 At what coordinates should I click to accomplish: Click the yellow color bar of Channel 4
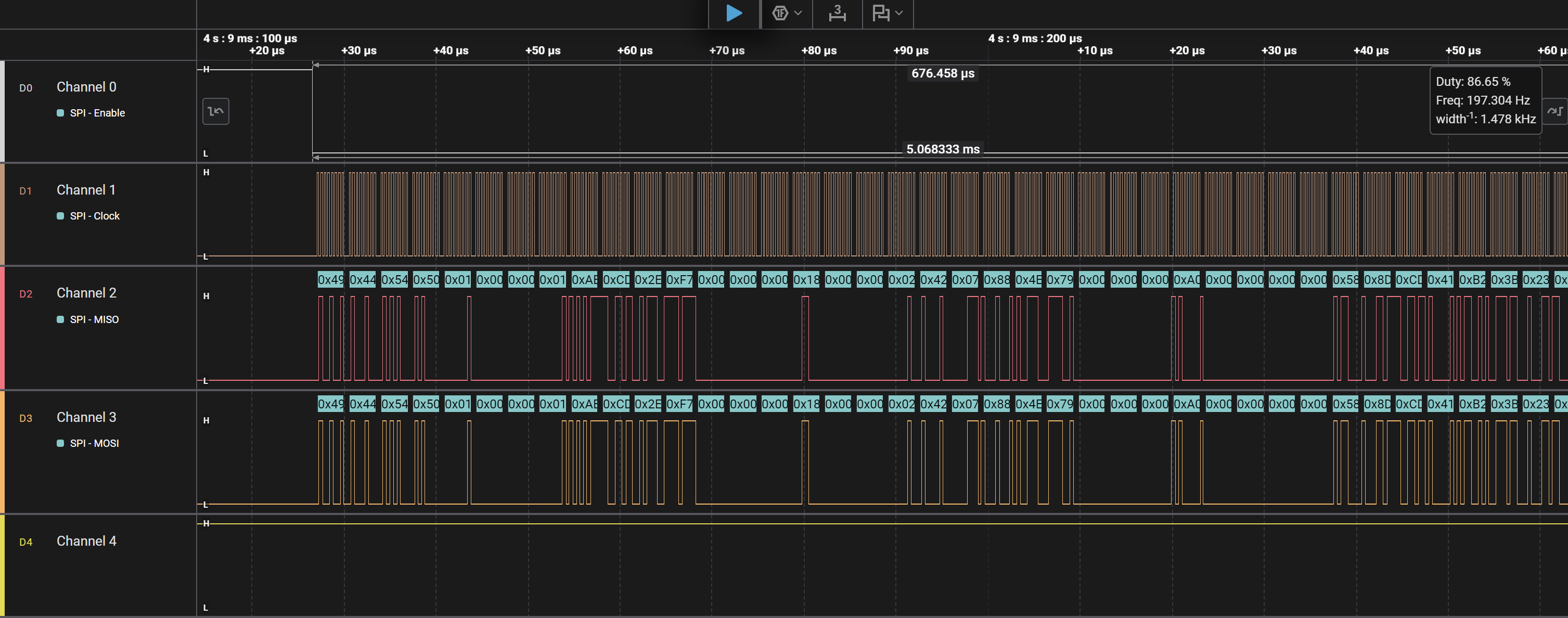click(3, 565)
